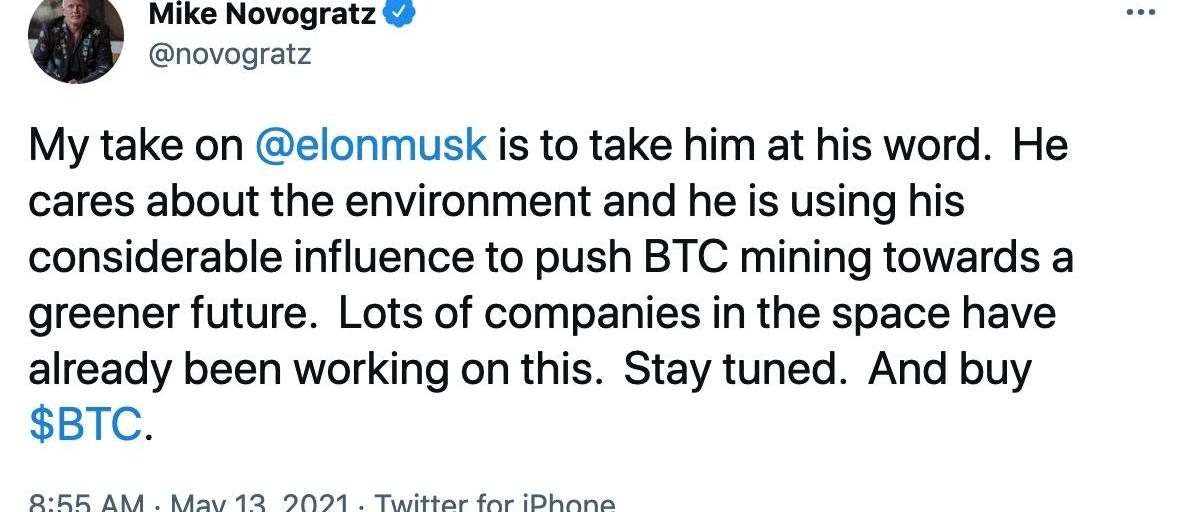Click the 'And buy' text before cashtag

click(949, 370)
